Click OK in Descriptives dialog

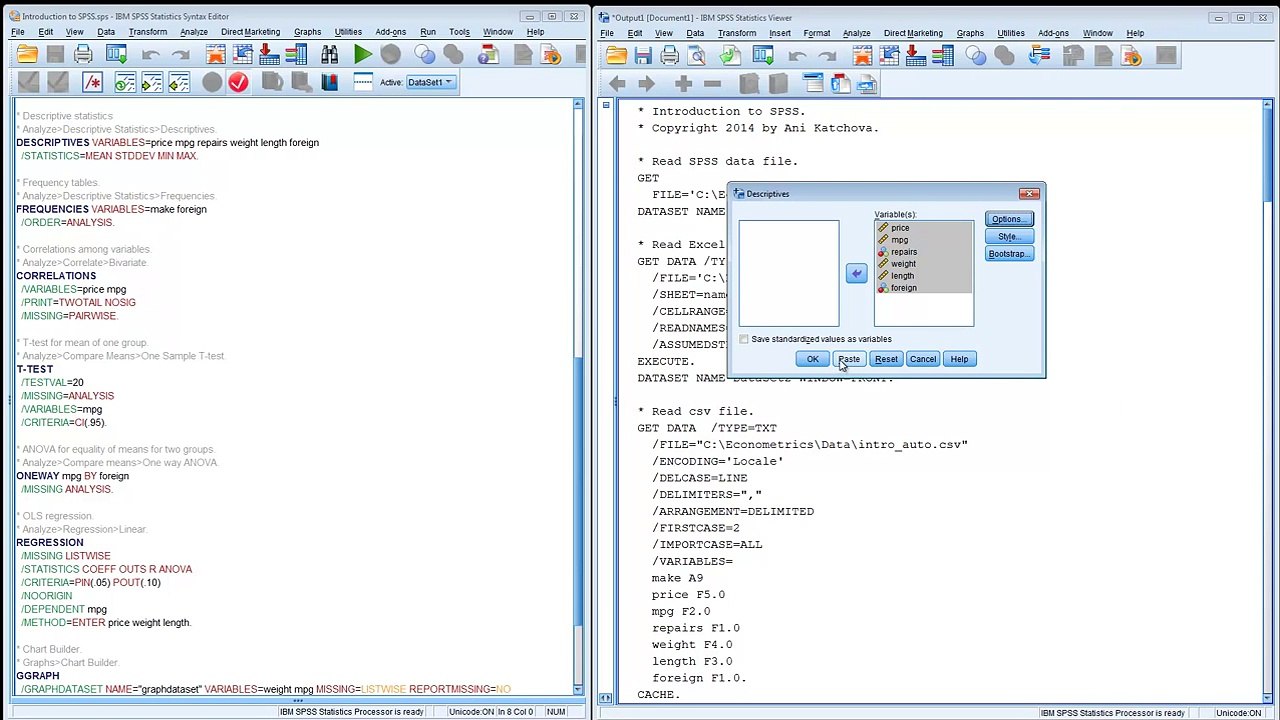[x=812, y=359]
